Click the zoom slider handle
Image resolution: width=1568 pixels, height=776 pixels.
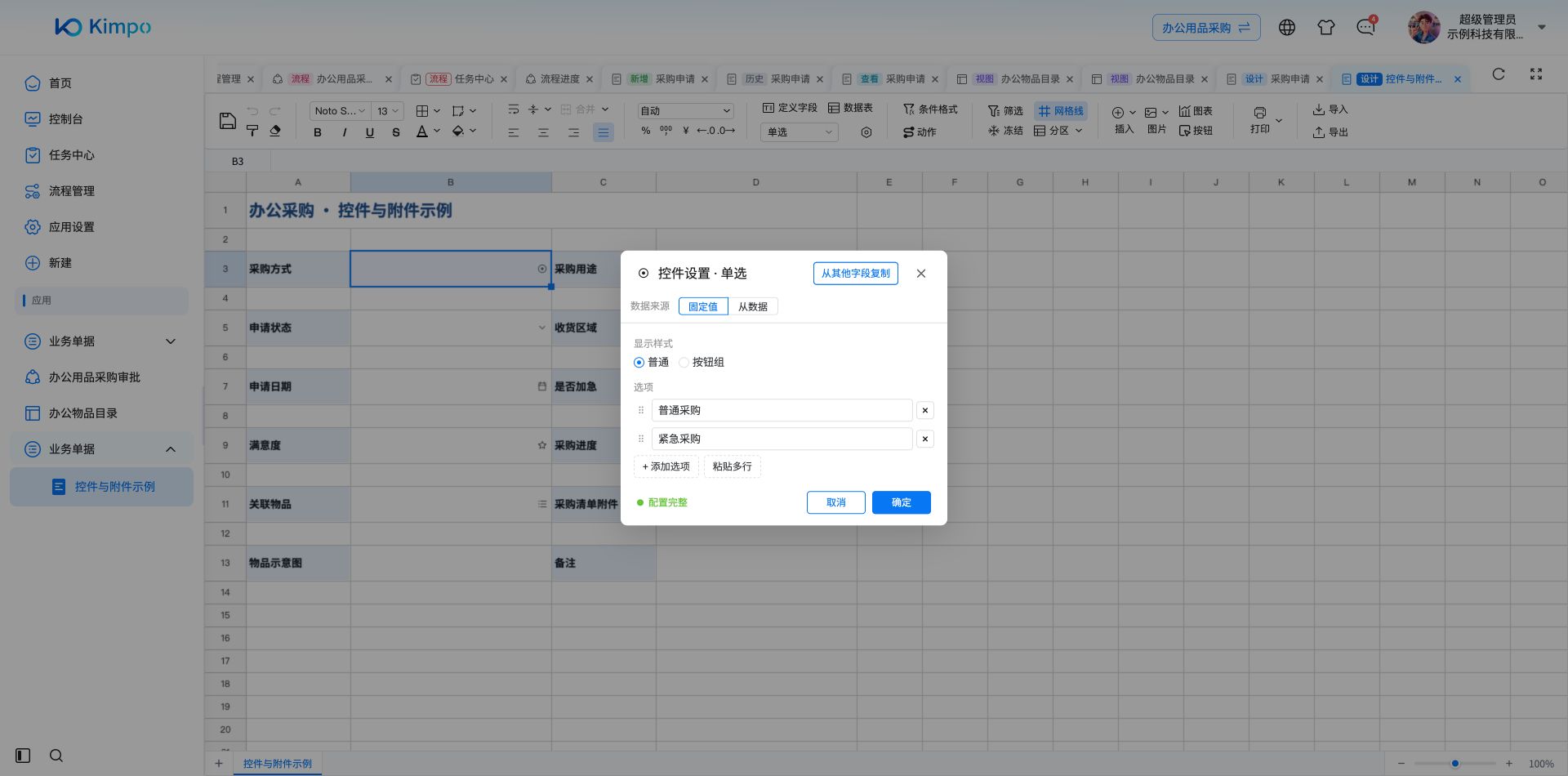(1454, 764)
